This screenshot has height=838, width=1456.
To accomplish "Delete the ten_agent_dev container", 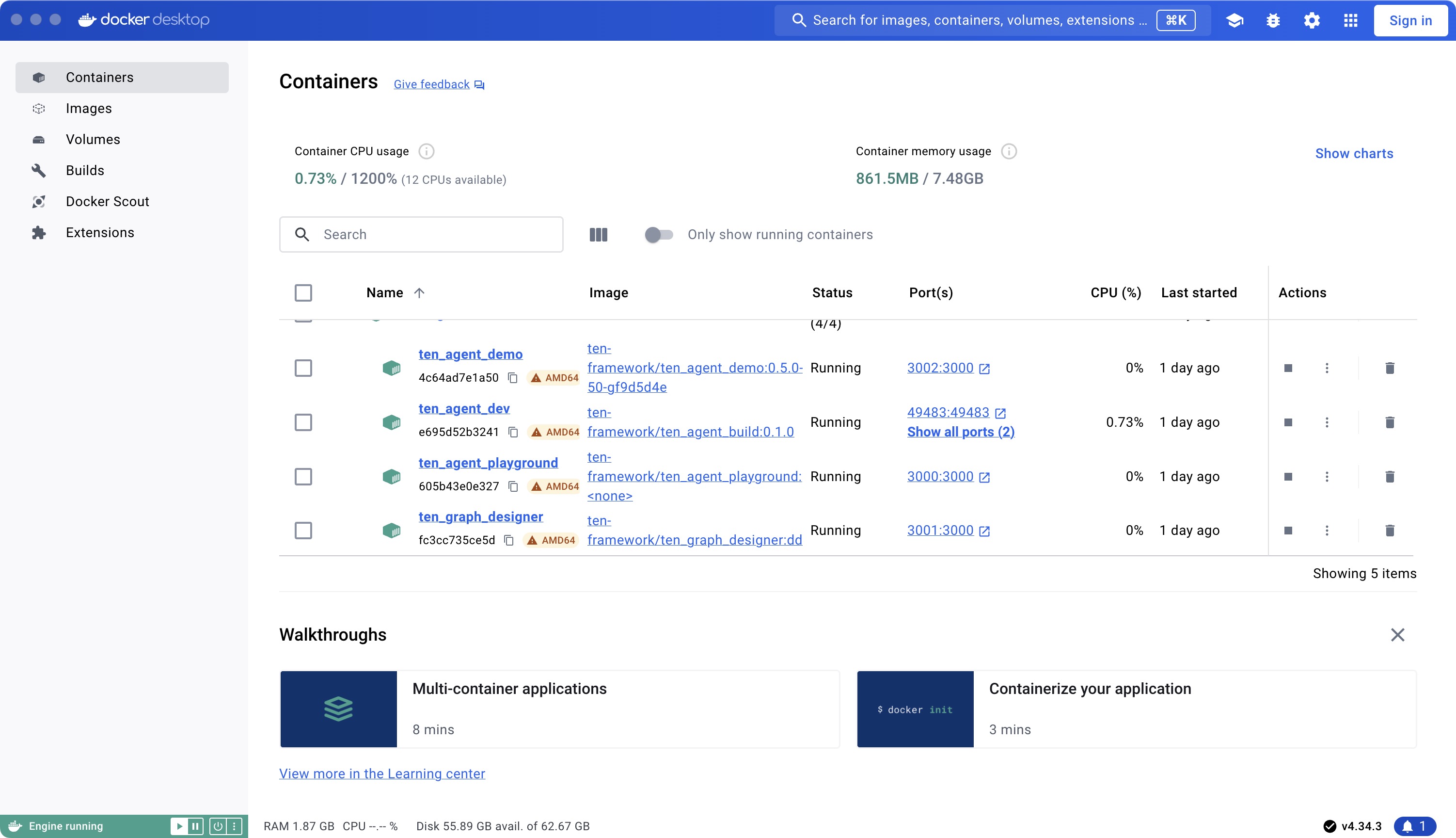I will (1390, 422).
